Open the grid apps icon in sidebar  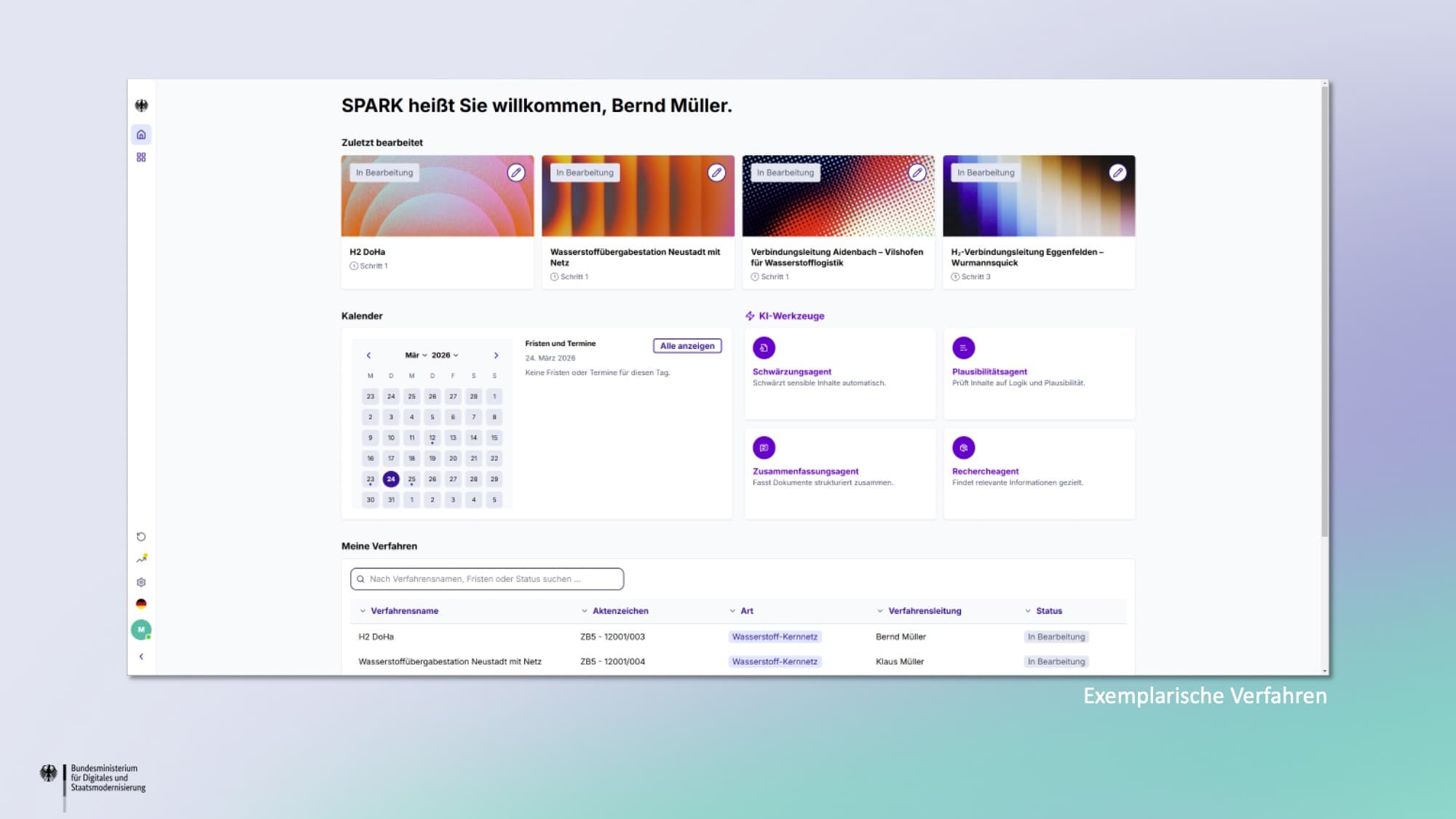pos(141,157)
